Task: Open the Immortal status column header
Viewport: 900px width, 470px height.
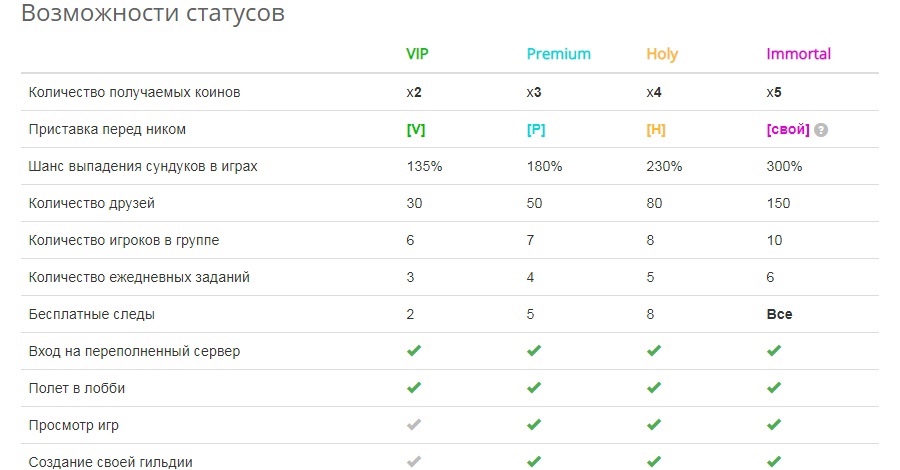Action: tap(798, 54)
